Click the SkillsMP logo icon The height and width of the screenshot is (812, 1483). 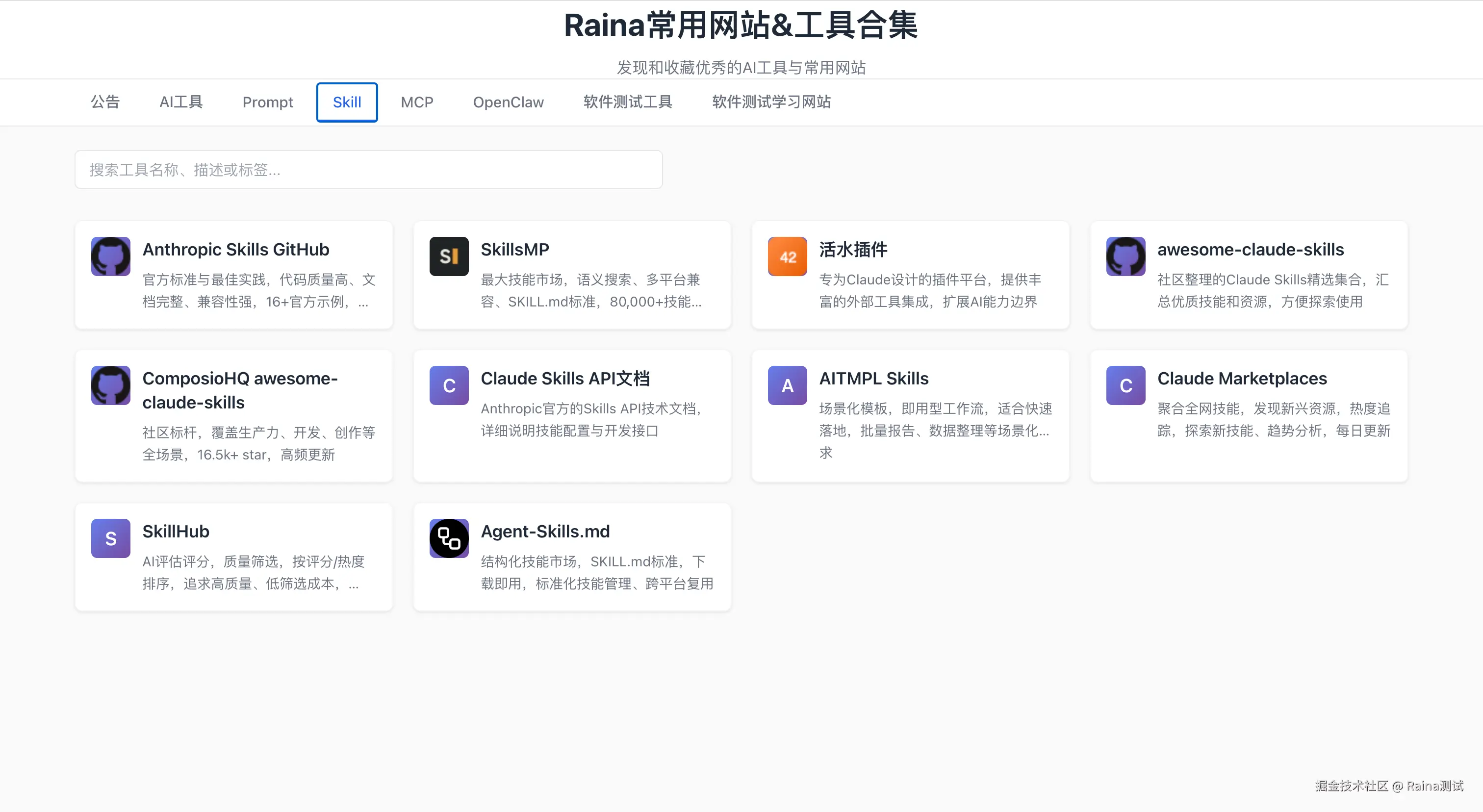point(448,256)
